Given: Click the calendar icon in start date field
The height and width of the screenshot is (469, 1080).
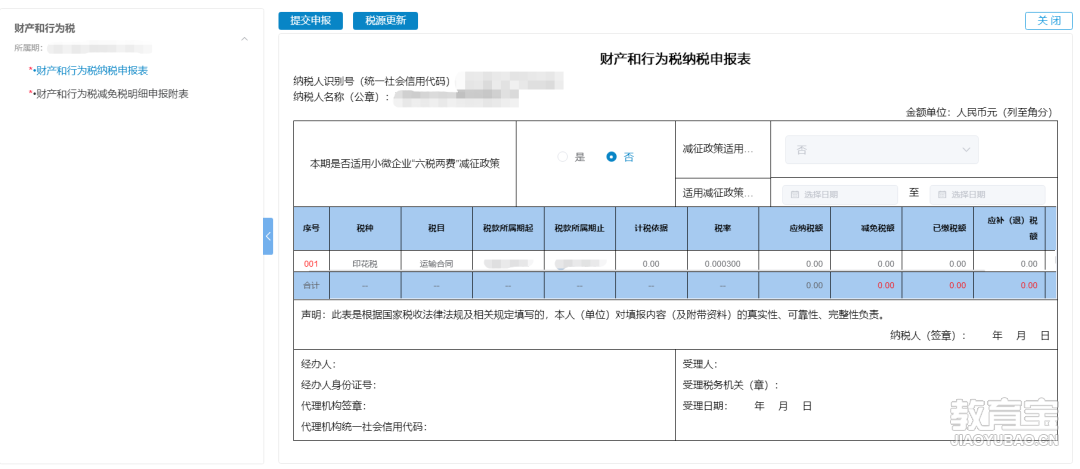Looking at the screenshot, I should coord(795,195).
